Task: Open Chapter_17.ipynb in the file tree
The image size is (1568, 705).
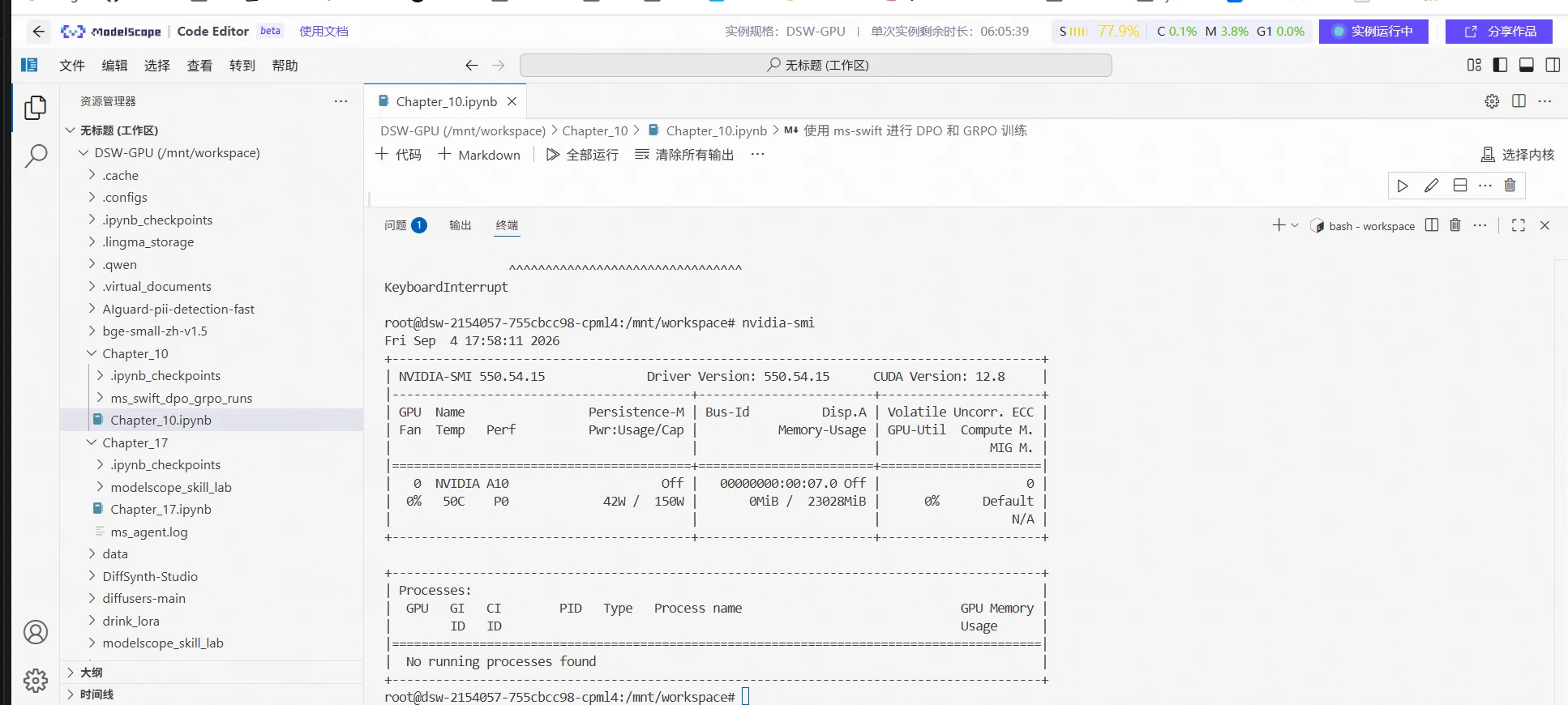Action: click(161, 509)
